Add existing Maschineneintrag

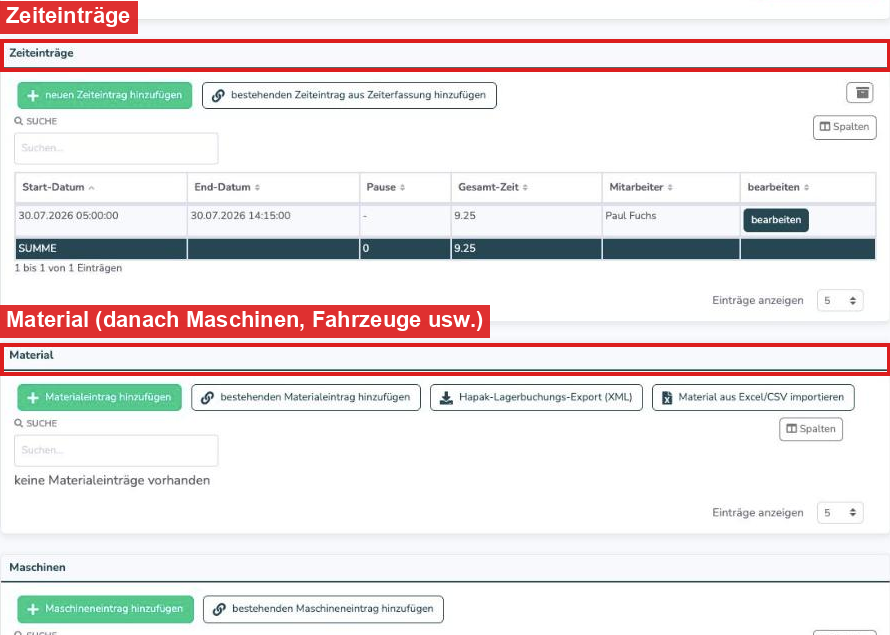324,609
